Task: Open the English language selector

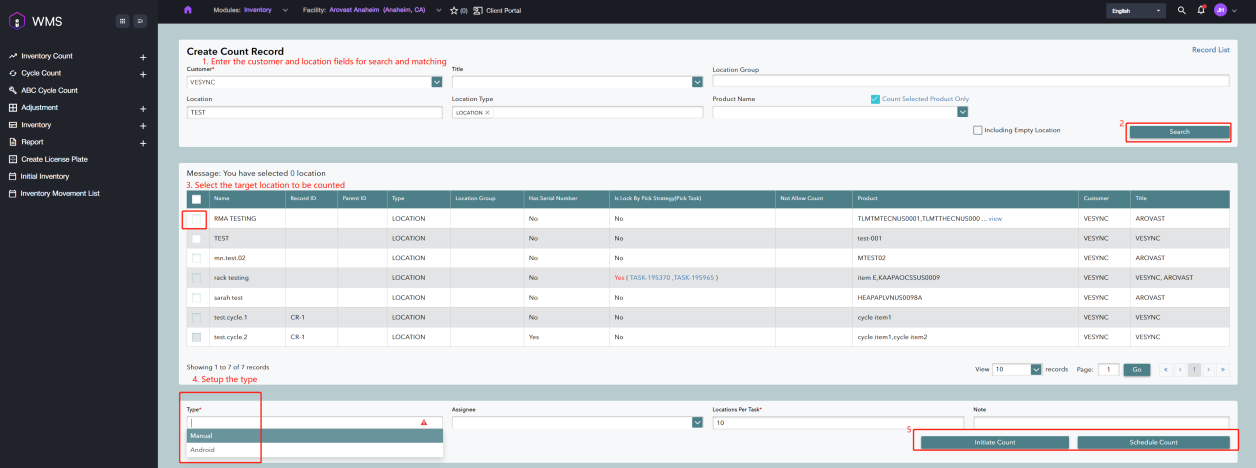Action: [x=1136, y=10]
